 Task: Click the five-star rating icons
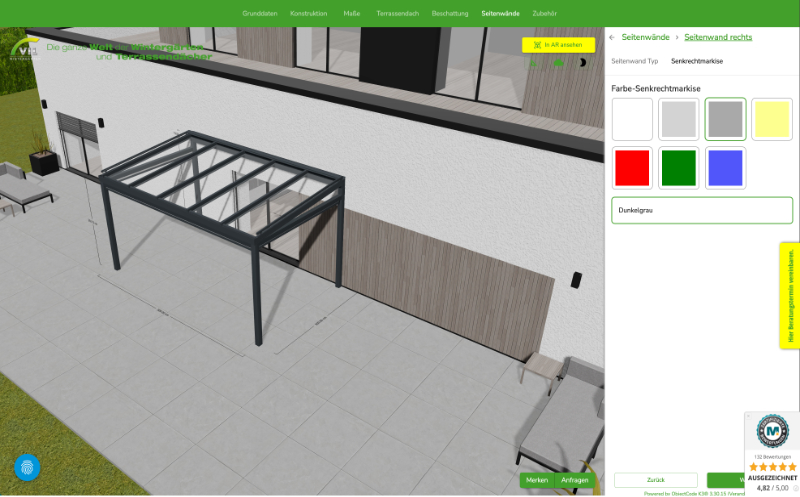[x=772, y=467]
